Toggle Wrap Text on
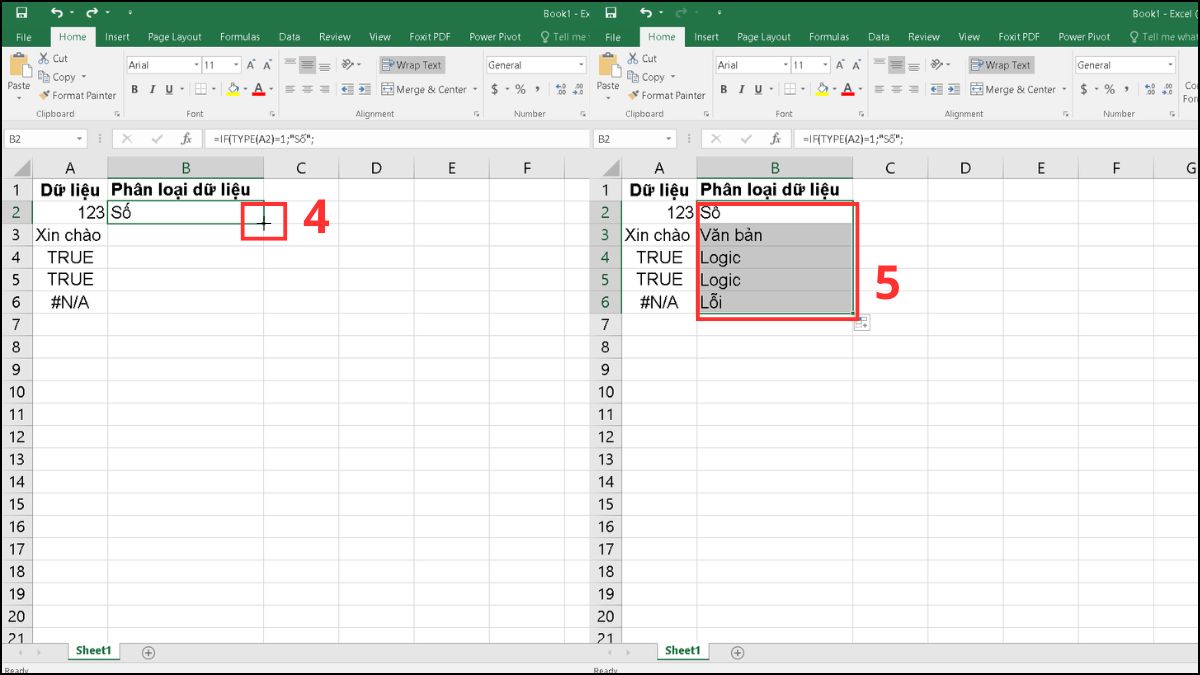The height and width of the screenshot is (675, 1200). [410, 64]
